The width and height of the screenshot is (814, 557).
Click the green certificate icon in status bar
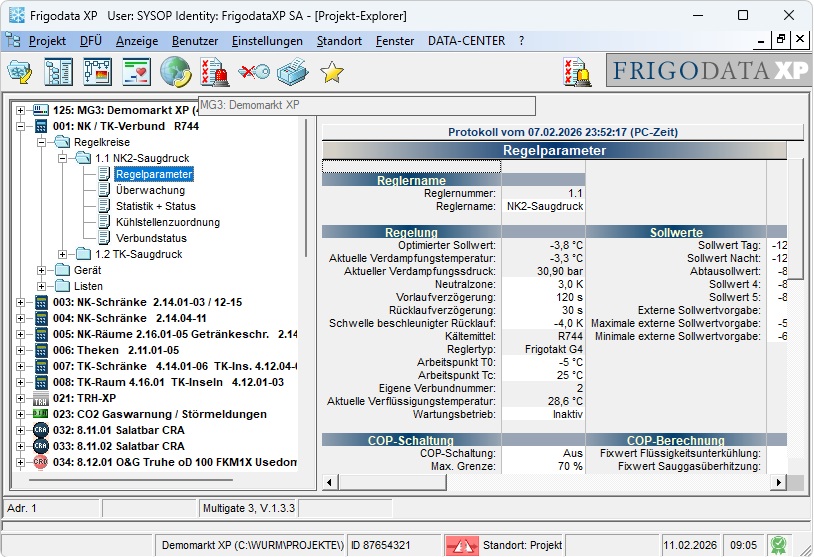(x=778, y=545)
